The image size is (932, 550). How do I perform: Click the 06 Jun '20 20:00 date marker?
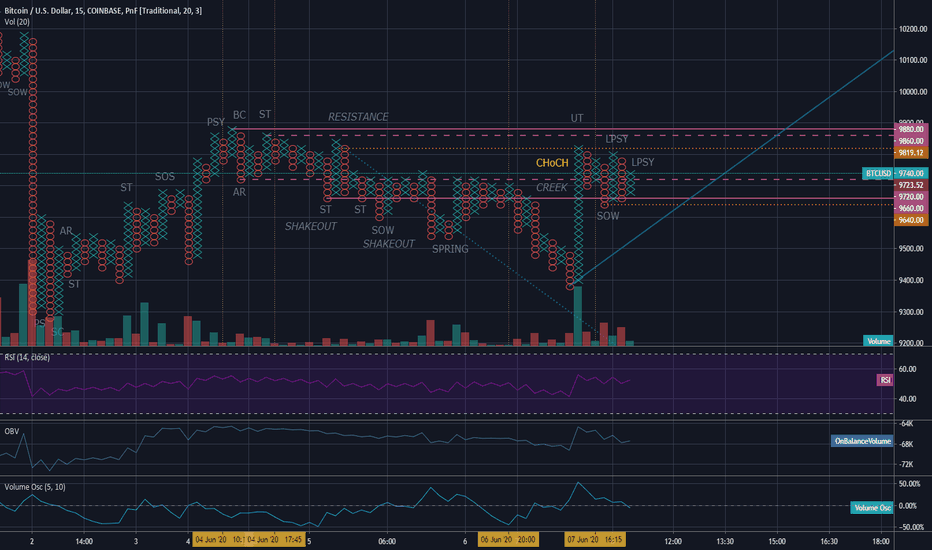pos(508,540)
